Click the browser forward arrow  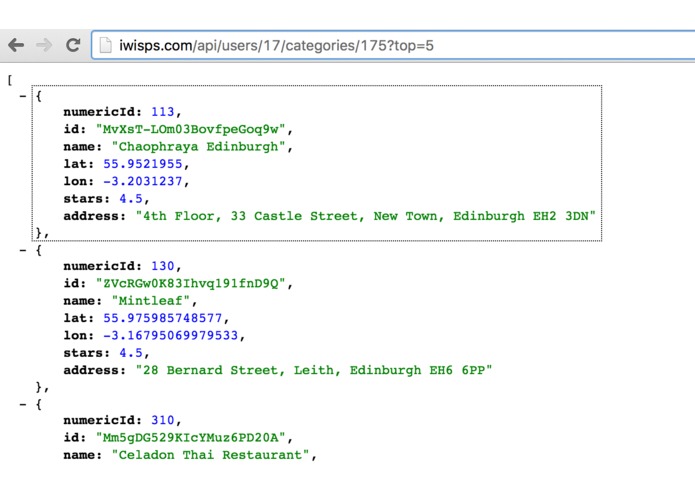tap(44, 45)
